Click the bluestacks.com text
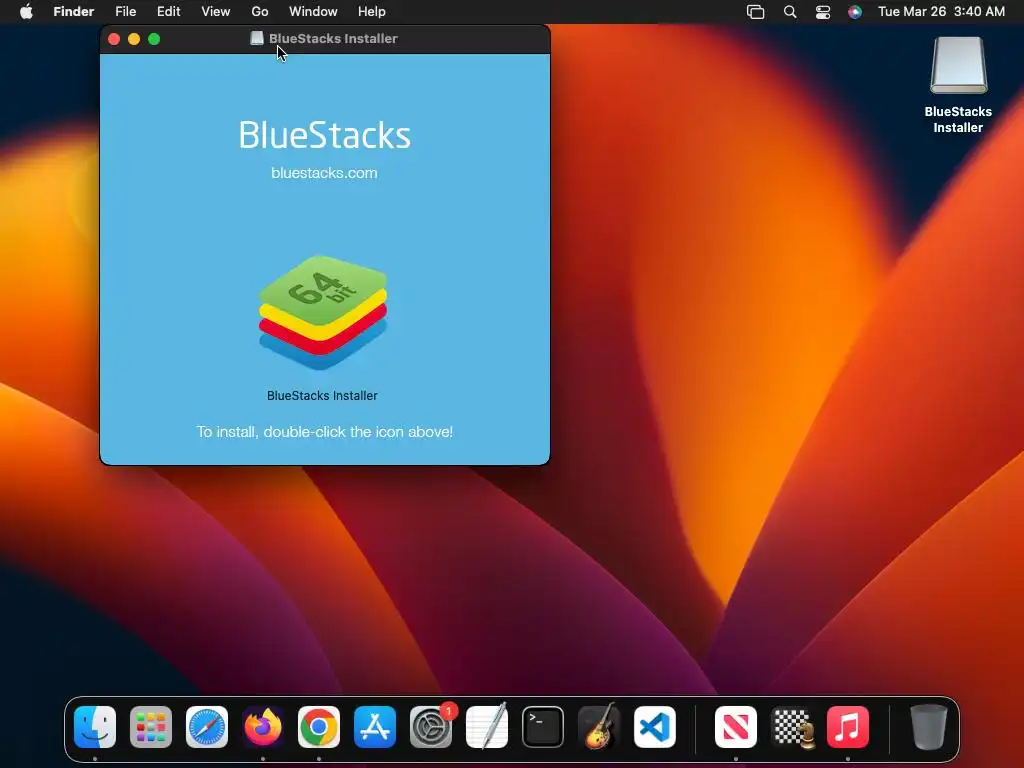Viewport: 1024px width, 768px height. click(324, 173)
